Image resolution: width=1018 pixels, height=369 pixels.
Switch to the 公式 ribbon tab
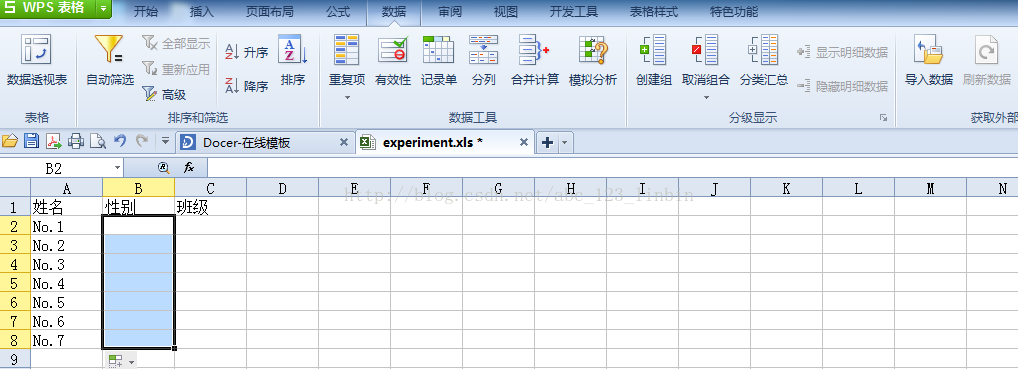click(x=338, y=12)
